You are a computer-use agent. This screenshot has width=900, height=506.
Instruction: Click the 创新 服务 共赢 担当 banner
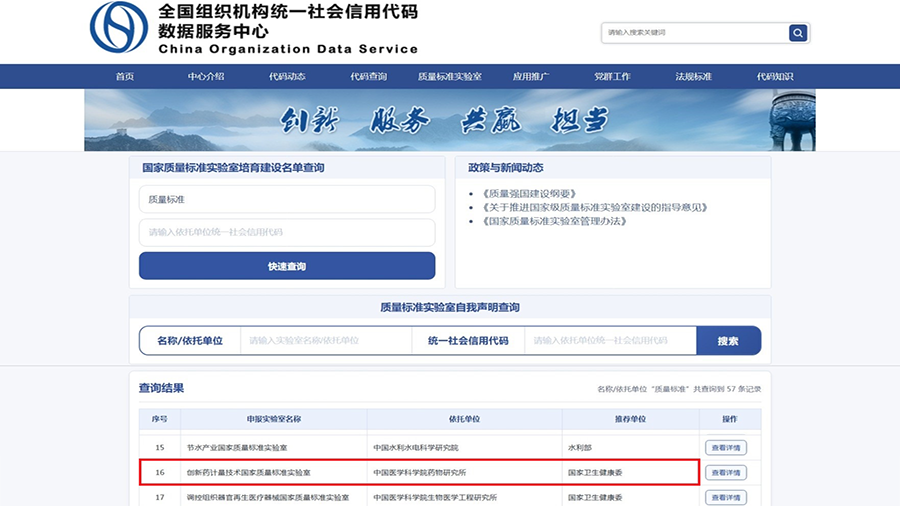click(449, 120)
